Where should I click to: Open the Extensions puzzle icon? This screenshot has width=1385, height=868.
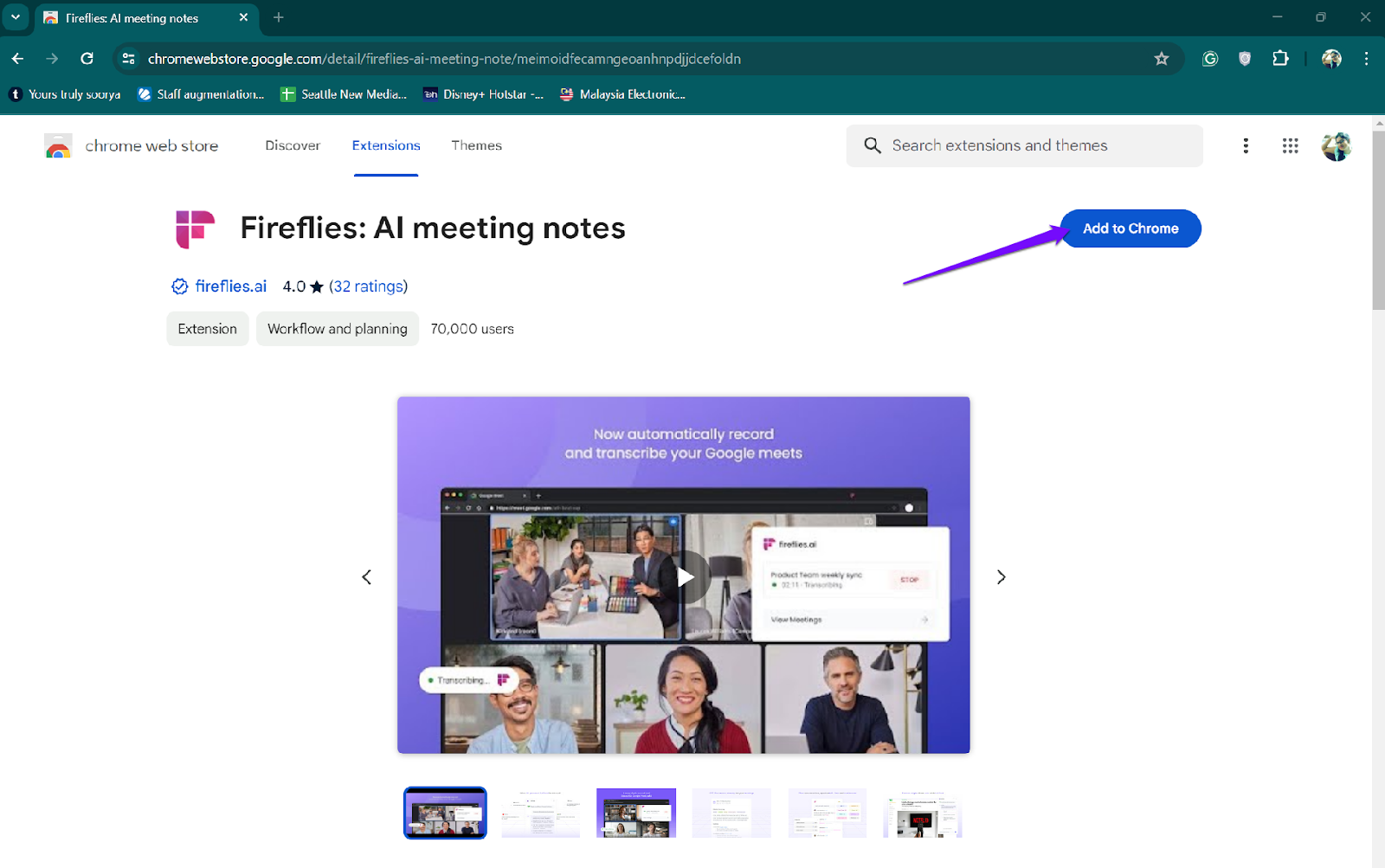pyautogui.click(x=1280, y=59)
